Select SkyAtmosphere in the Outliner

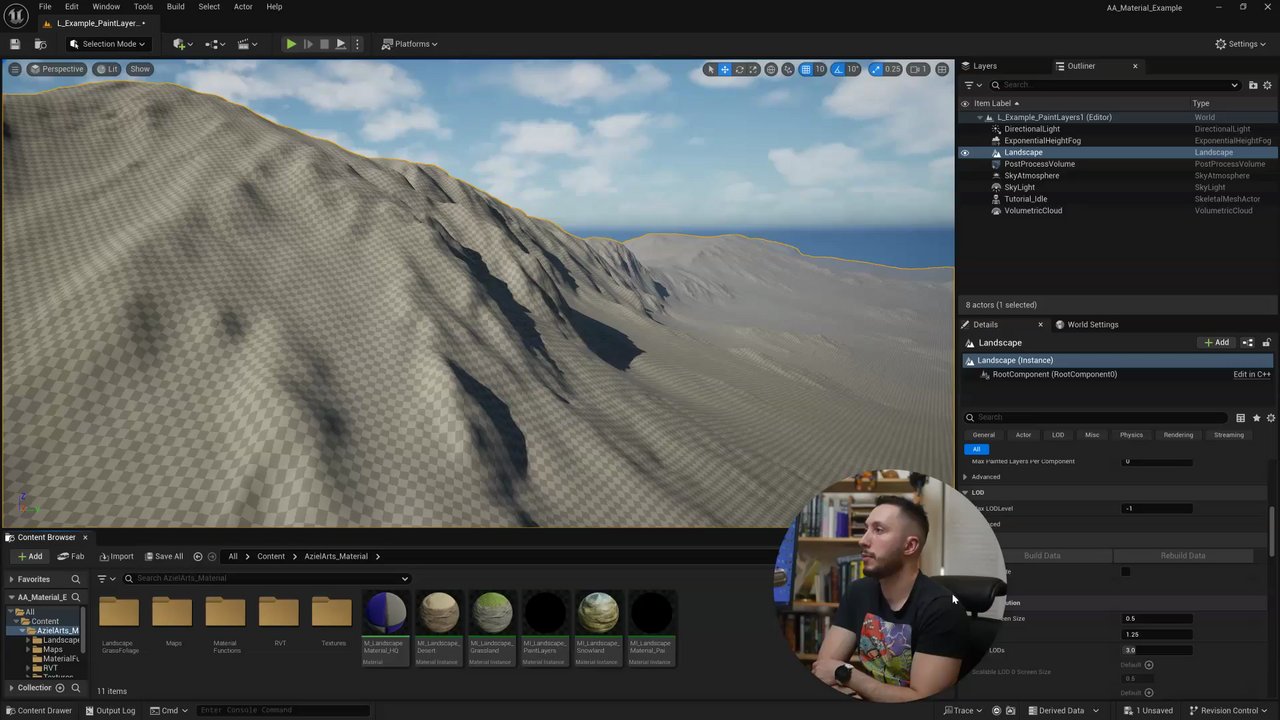pos(1032,176)
